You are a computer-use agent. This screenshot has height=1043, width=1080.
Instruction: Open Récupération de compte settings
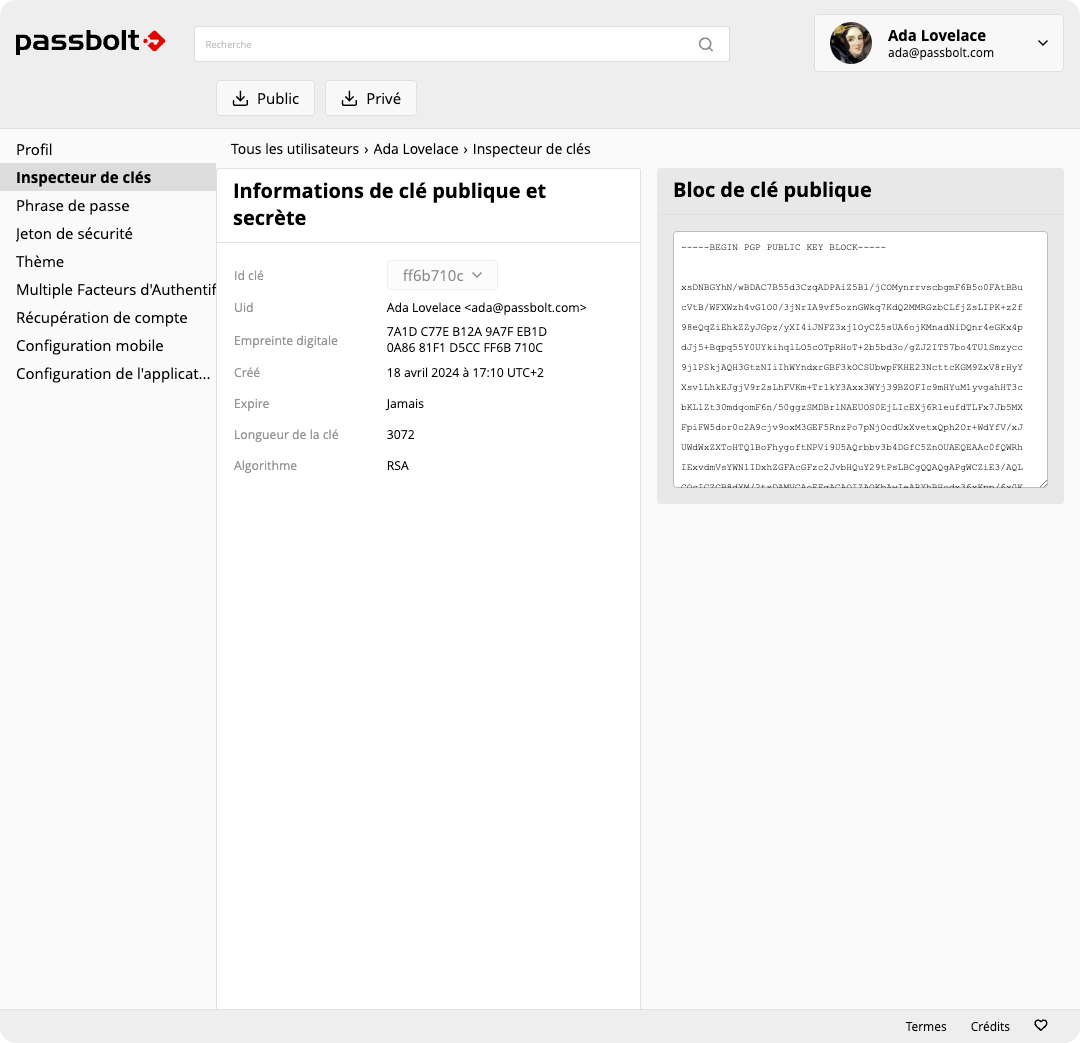coord(102,318)
